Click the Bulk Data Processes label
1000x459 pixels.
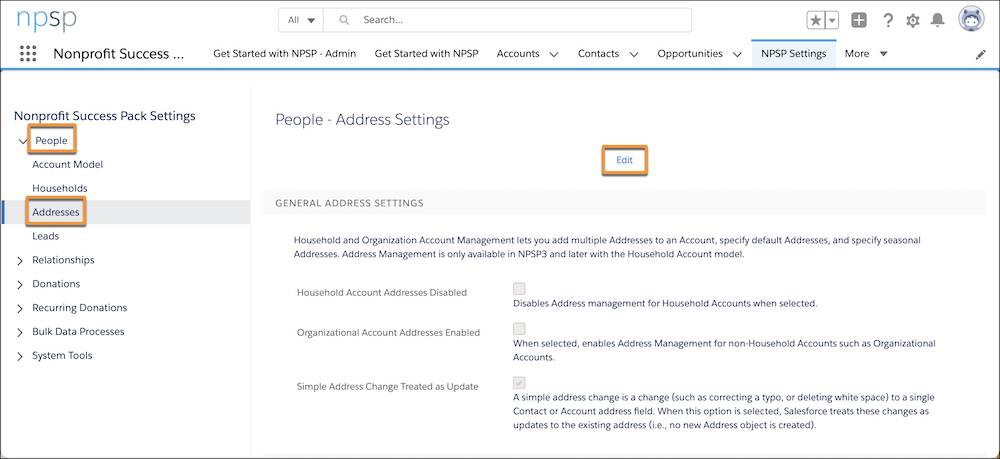coord(78,332)
